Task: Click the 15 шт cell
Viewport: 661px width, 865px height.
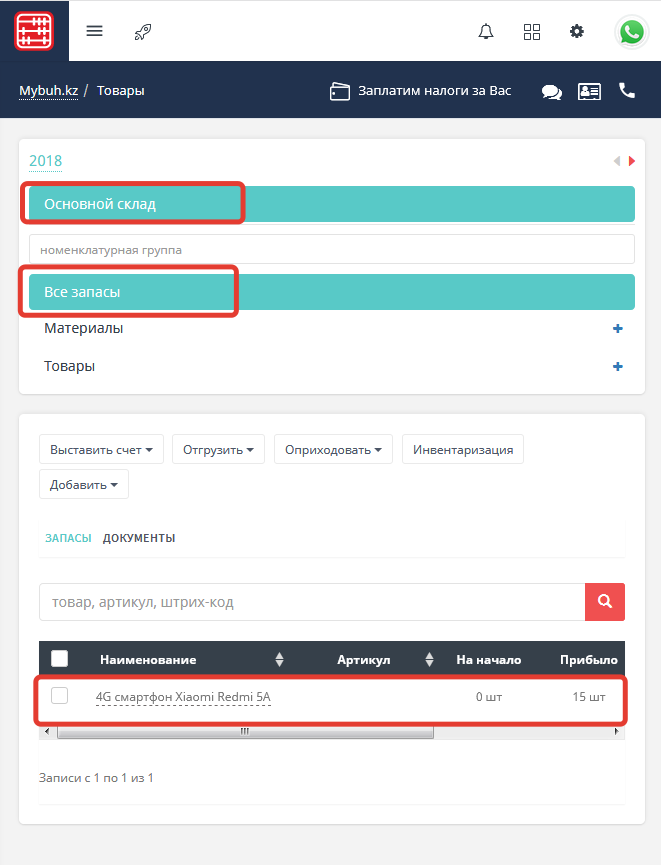Action: pos(589,697)
